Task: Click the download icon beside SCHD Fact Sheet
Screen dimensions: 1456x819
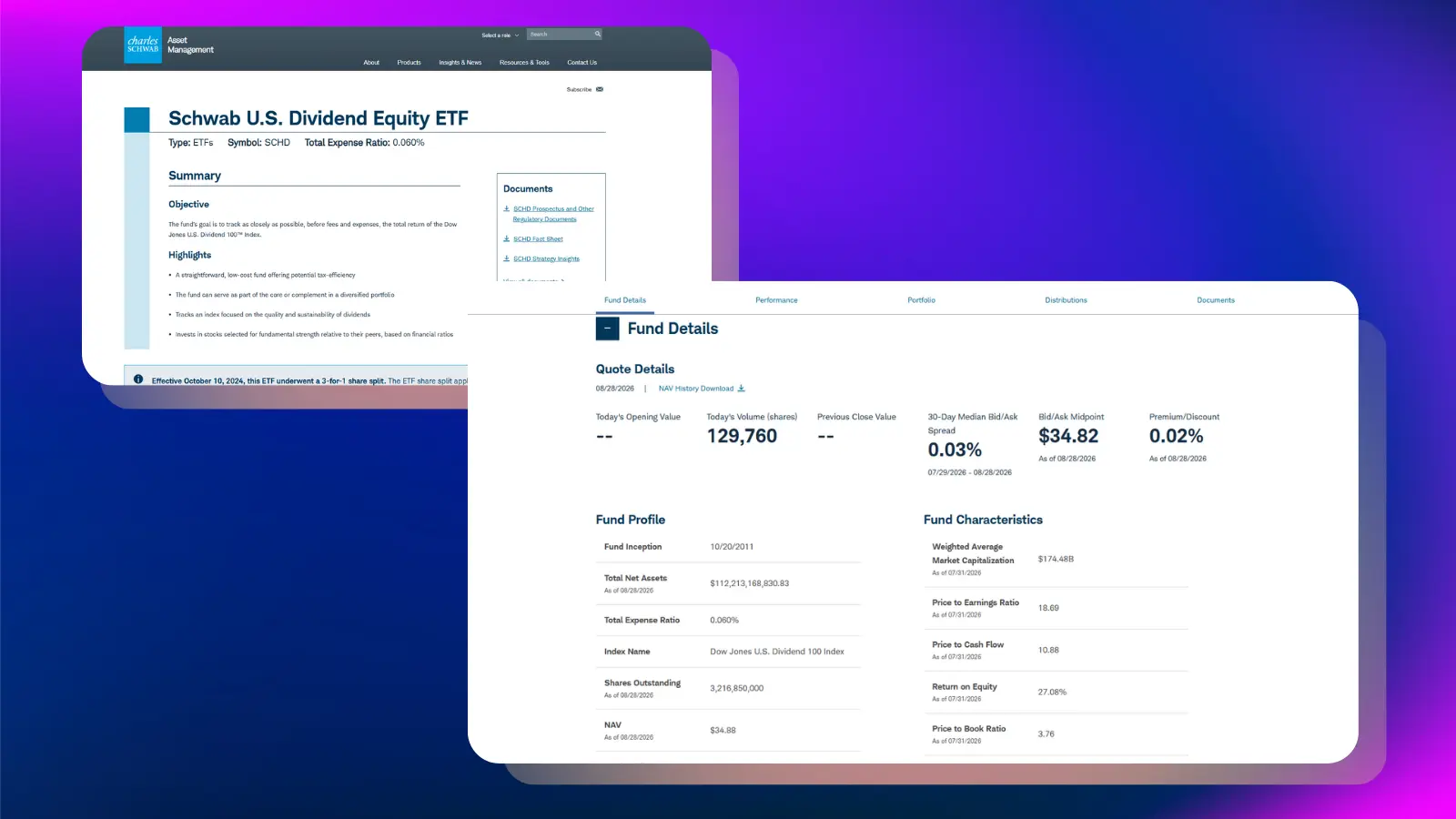Action: coord(507,238)
